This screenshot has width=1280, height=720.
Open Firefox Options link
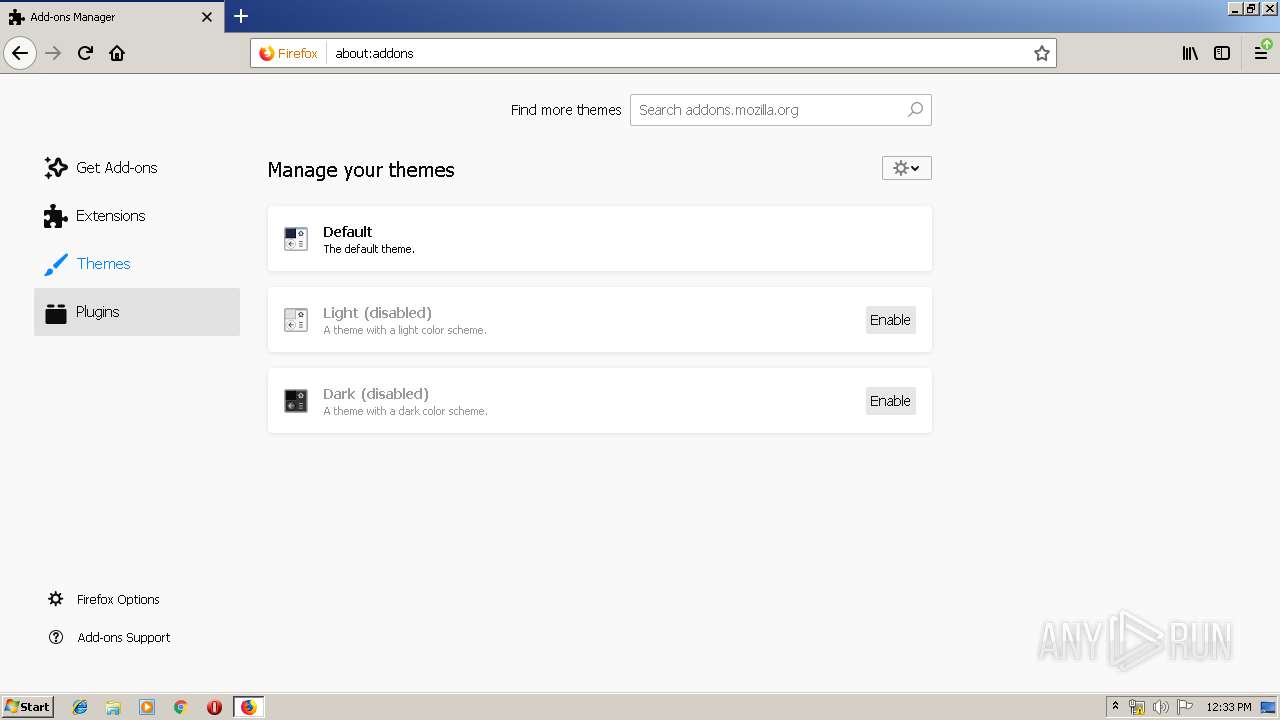point(118,600)
